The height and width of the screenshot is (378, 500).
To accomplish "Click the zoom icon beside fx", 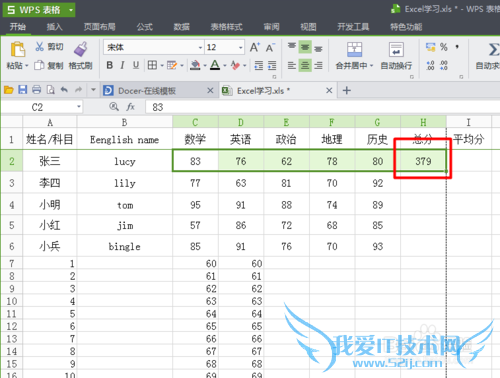I will (114, 107).
